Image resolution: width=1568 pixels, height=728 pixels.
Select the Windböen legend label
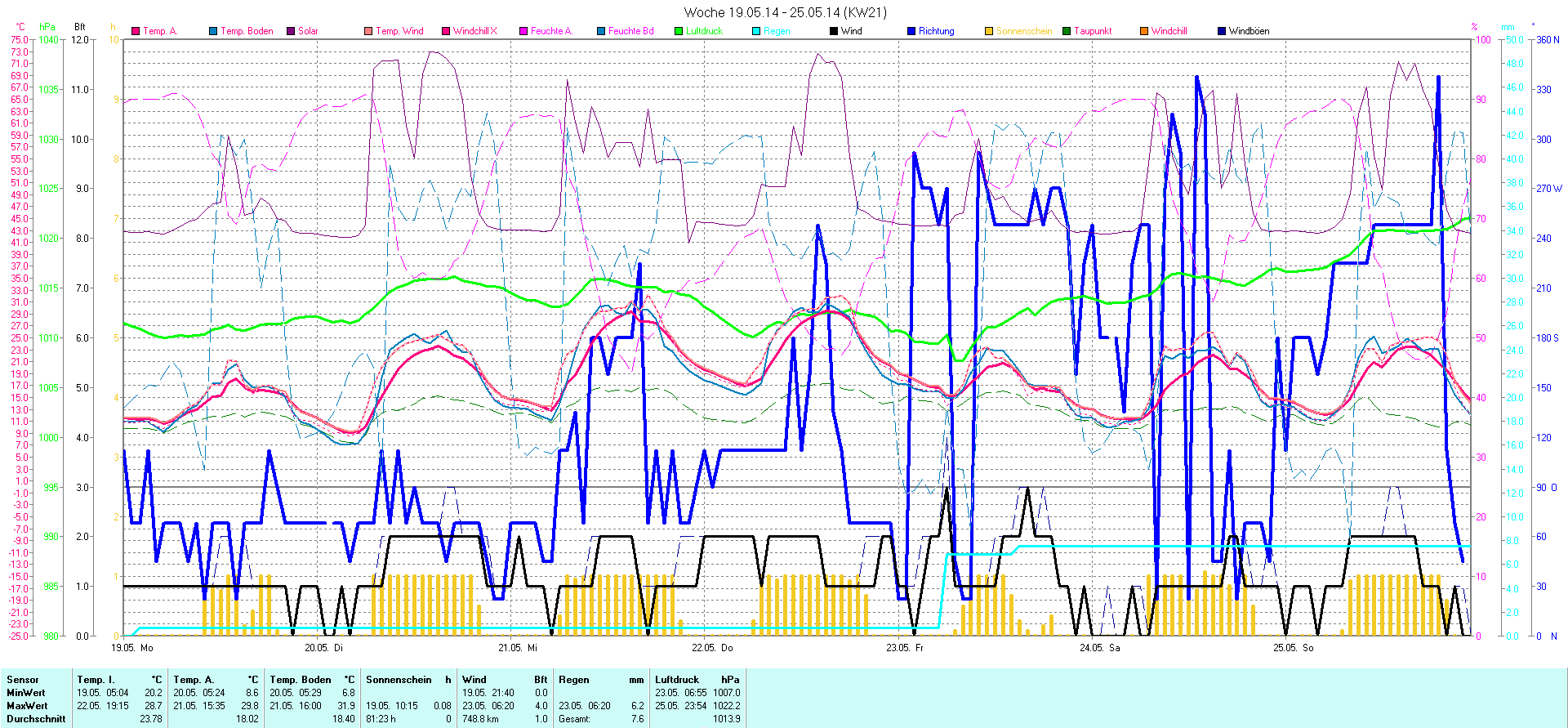pyautogui.click(x=1249, y=31)
